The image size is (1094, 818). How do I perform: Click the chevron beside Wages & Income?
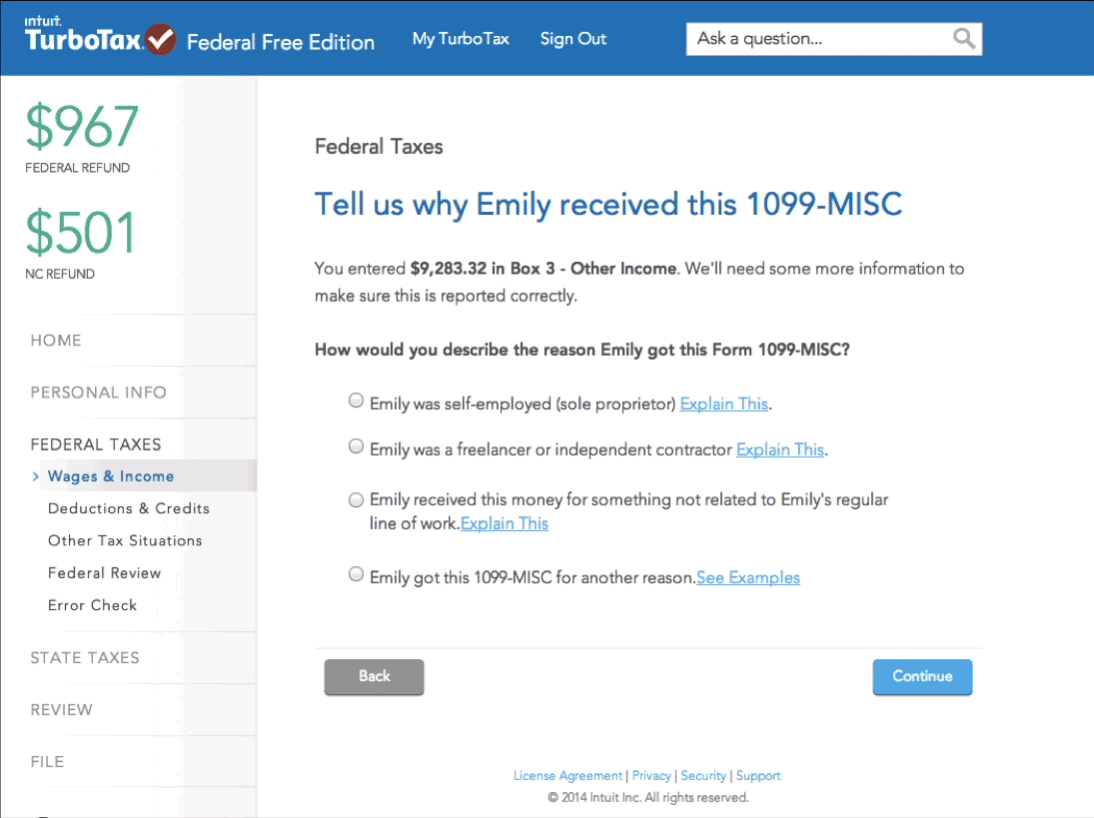coord(35,476)
